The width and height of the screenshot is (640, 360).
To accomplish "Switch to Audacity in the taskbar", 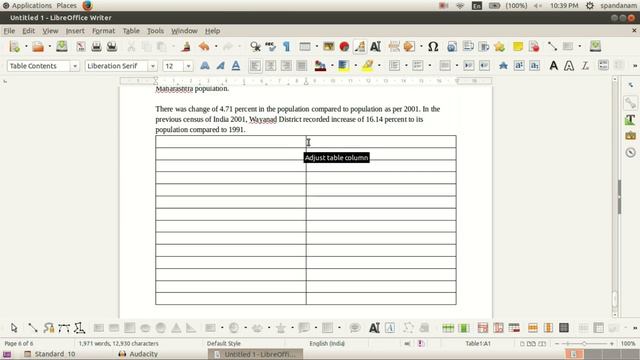I will pyautogui.click(x=138, y=354).
